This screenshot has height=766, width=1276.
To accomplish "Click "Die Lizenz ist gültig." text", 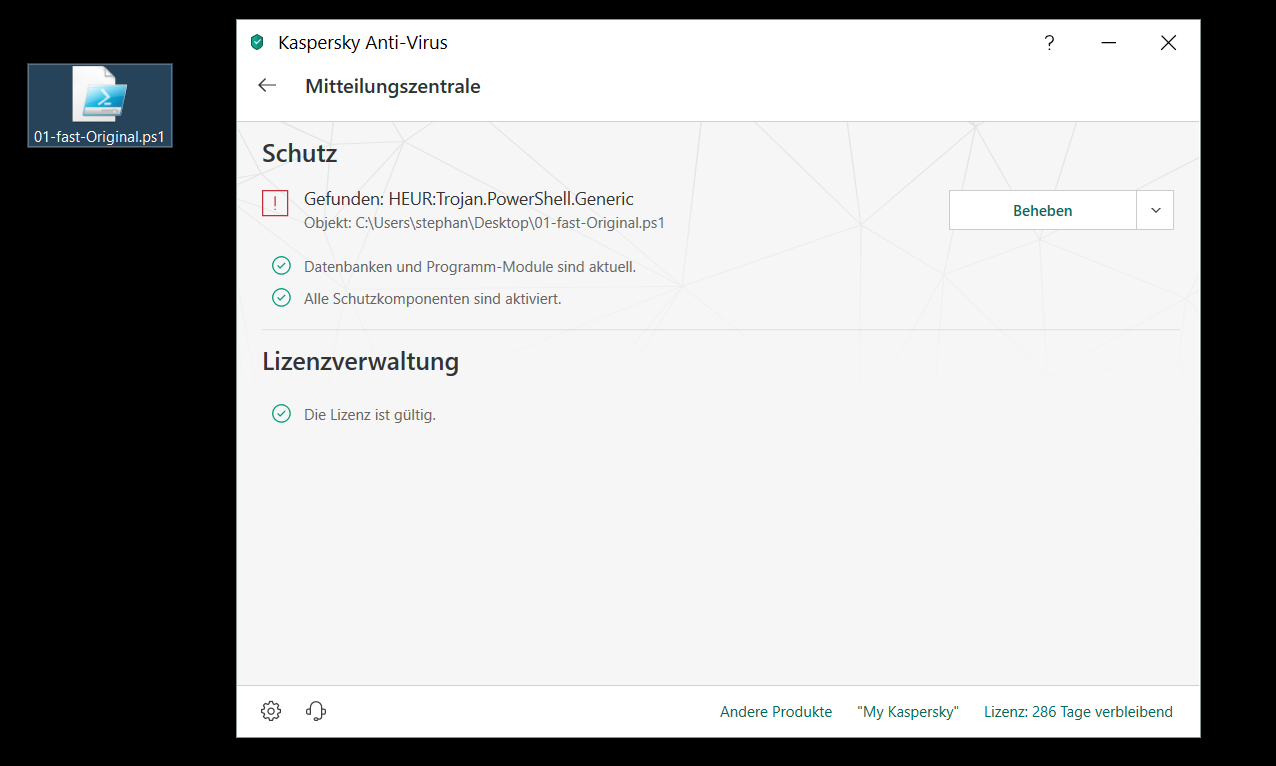I will coord(370,414).
